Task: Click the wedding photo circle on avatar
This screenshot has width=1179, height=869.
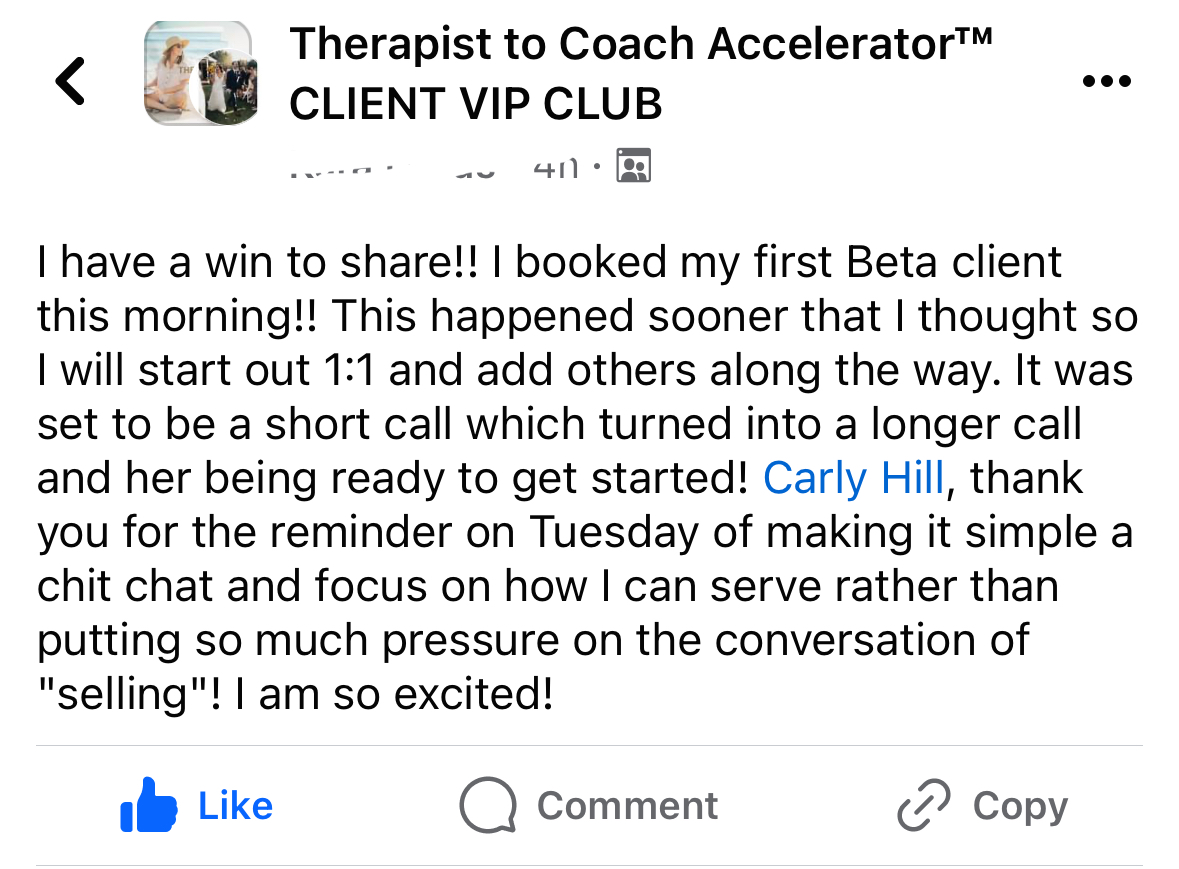Action: click(x=229, y=88)
